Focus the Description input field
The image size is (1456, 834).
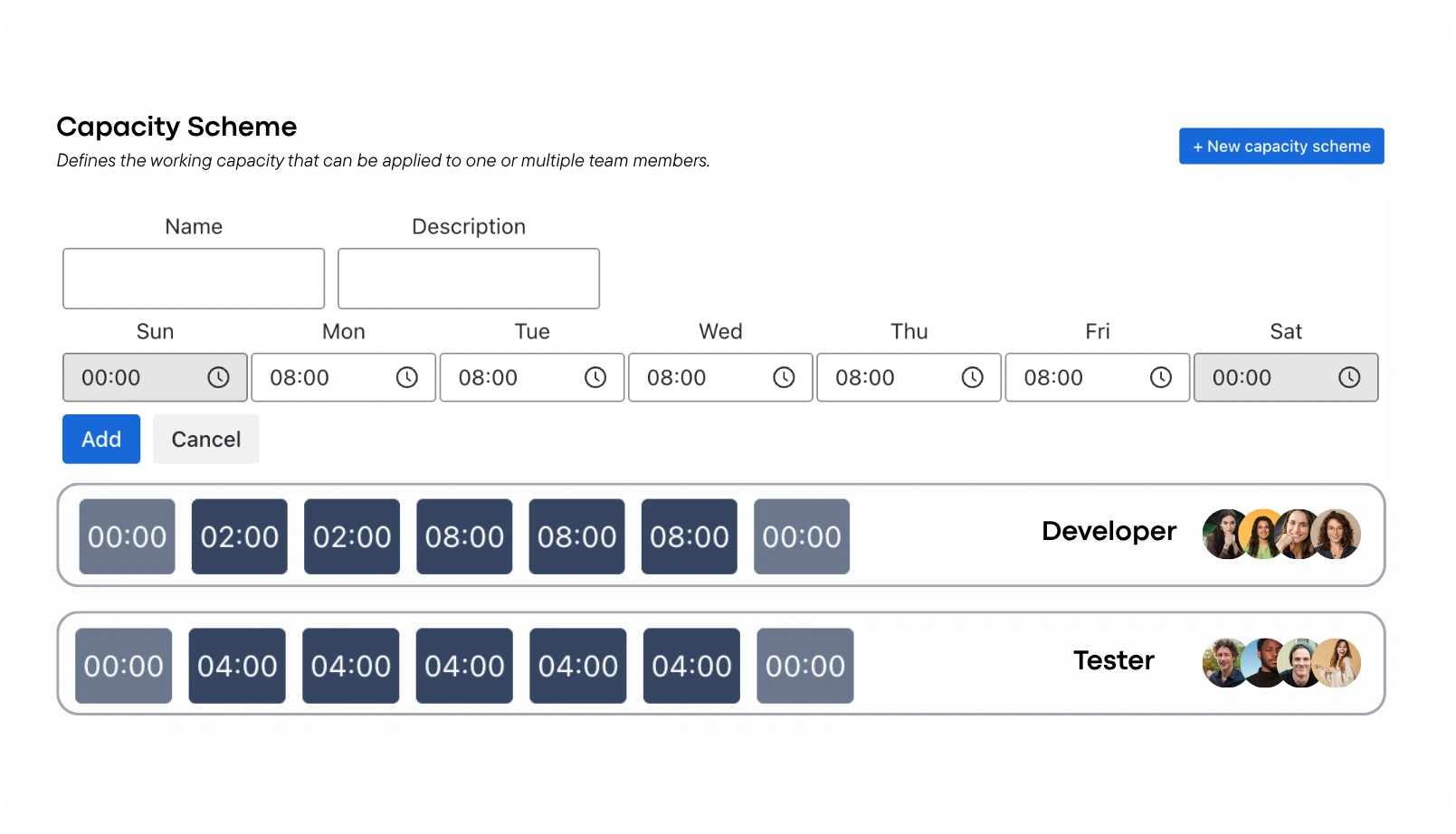point(469,279)
